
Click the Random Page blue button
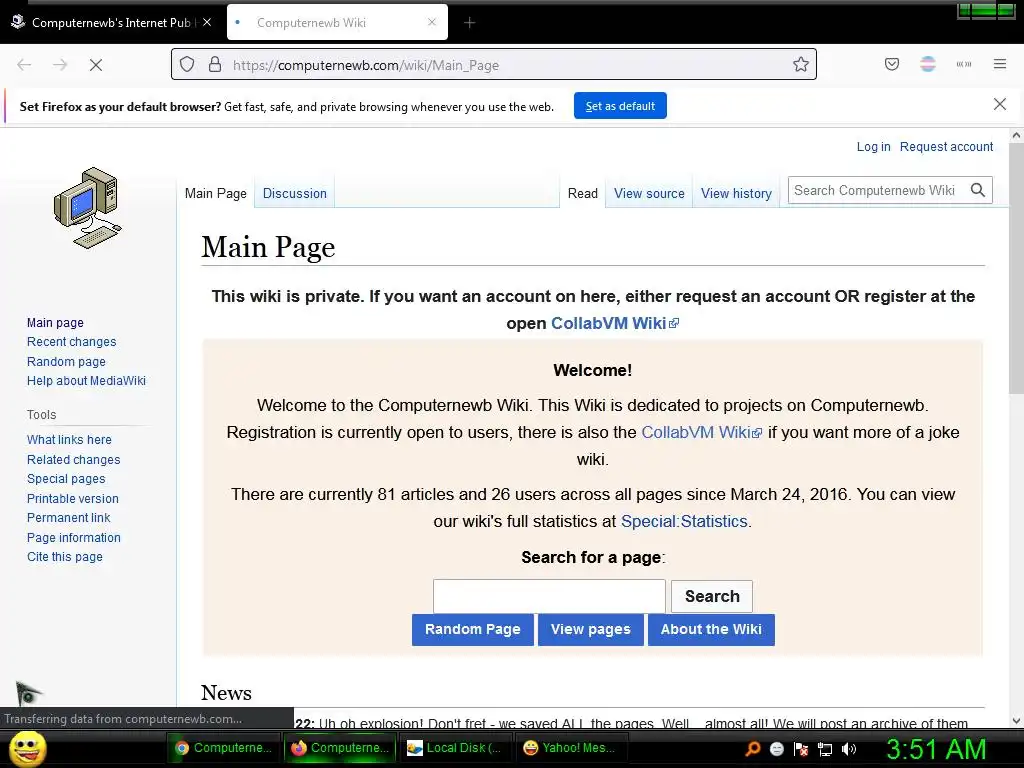[x=473, y=630]
